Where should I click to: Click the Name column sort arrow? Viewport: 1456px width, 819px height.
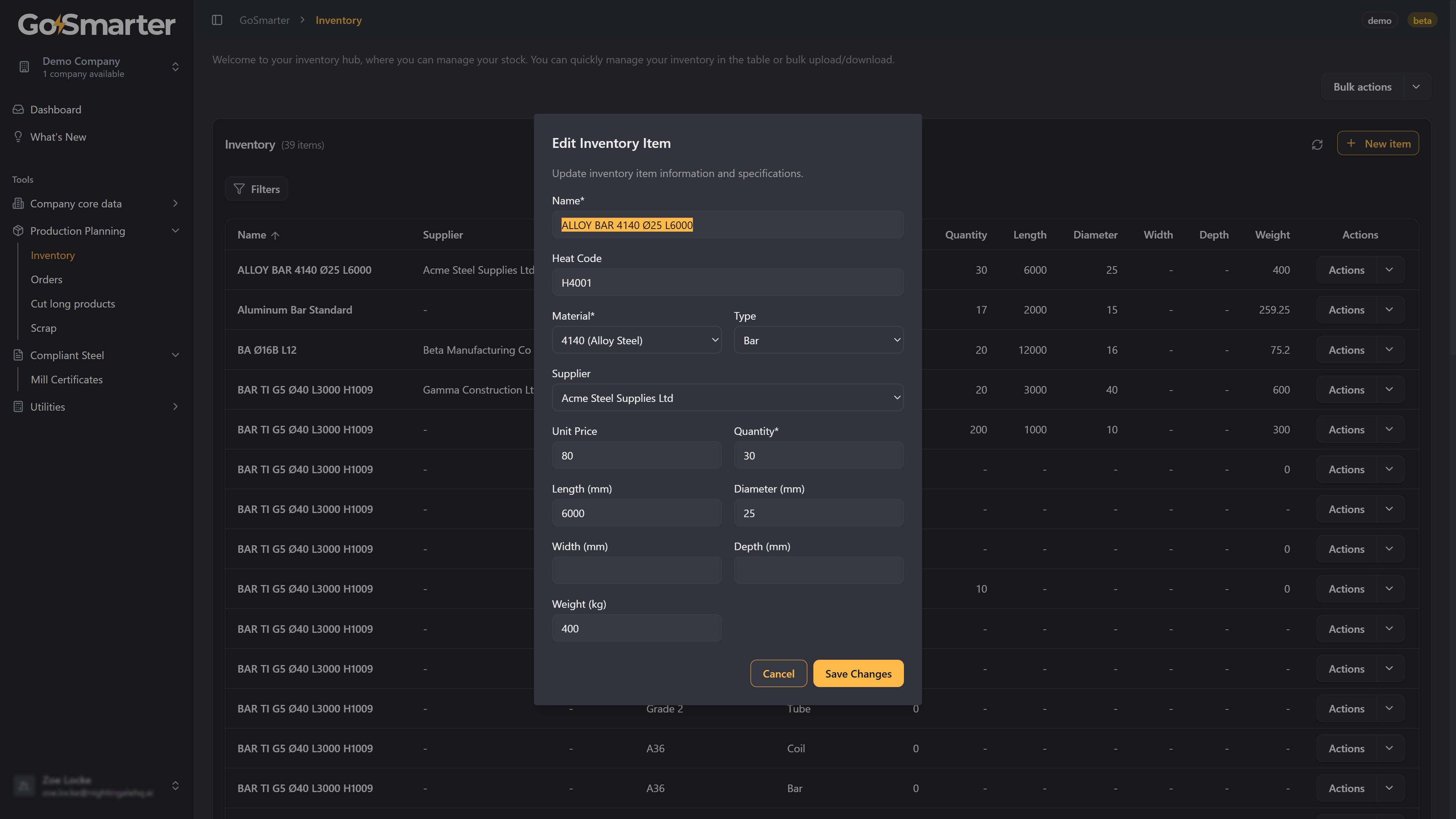(275, 235)
